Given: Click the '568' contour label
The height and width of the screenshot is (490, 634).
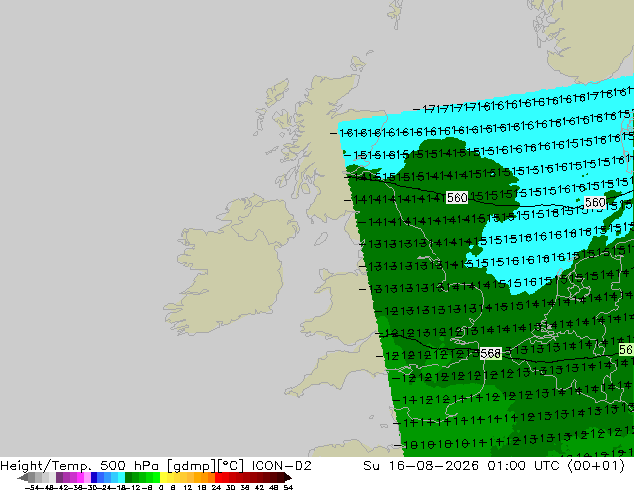Looking at the screenshot, I should tap(490, 353).
